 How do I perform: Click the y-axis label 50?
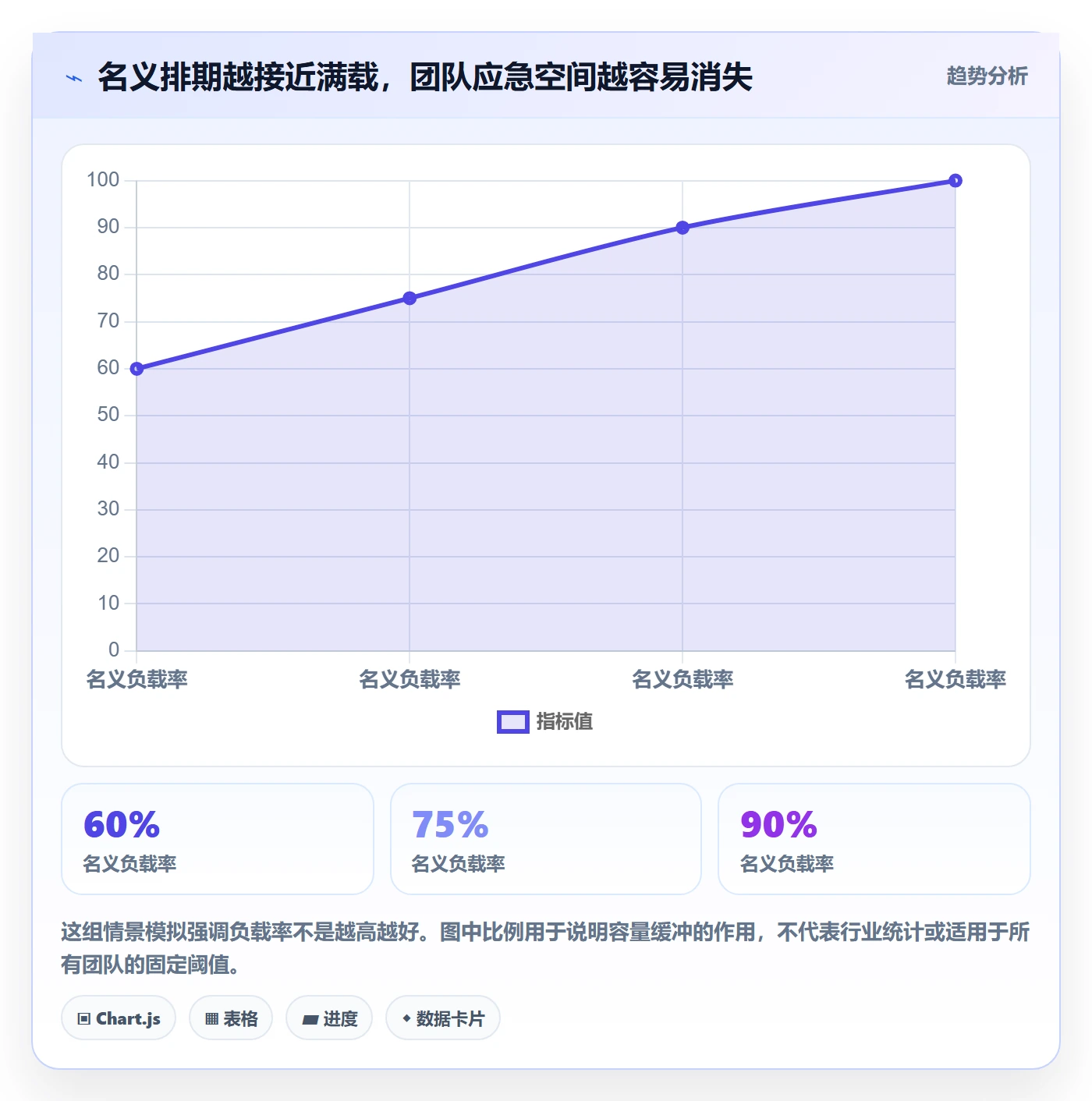click(108, 415)
